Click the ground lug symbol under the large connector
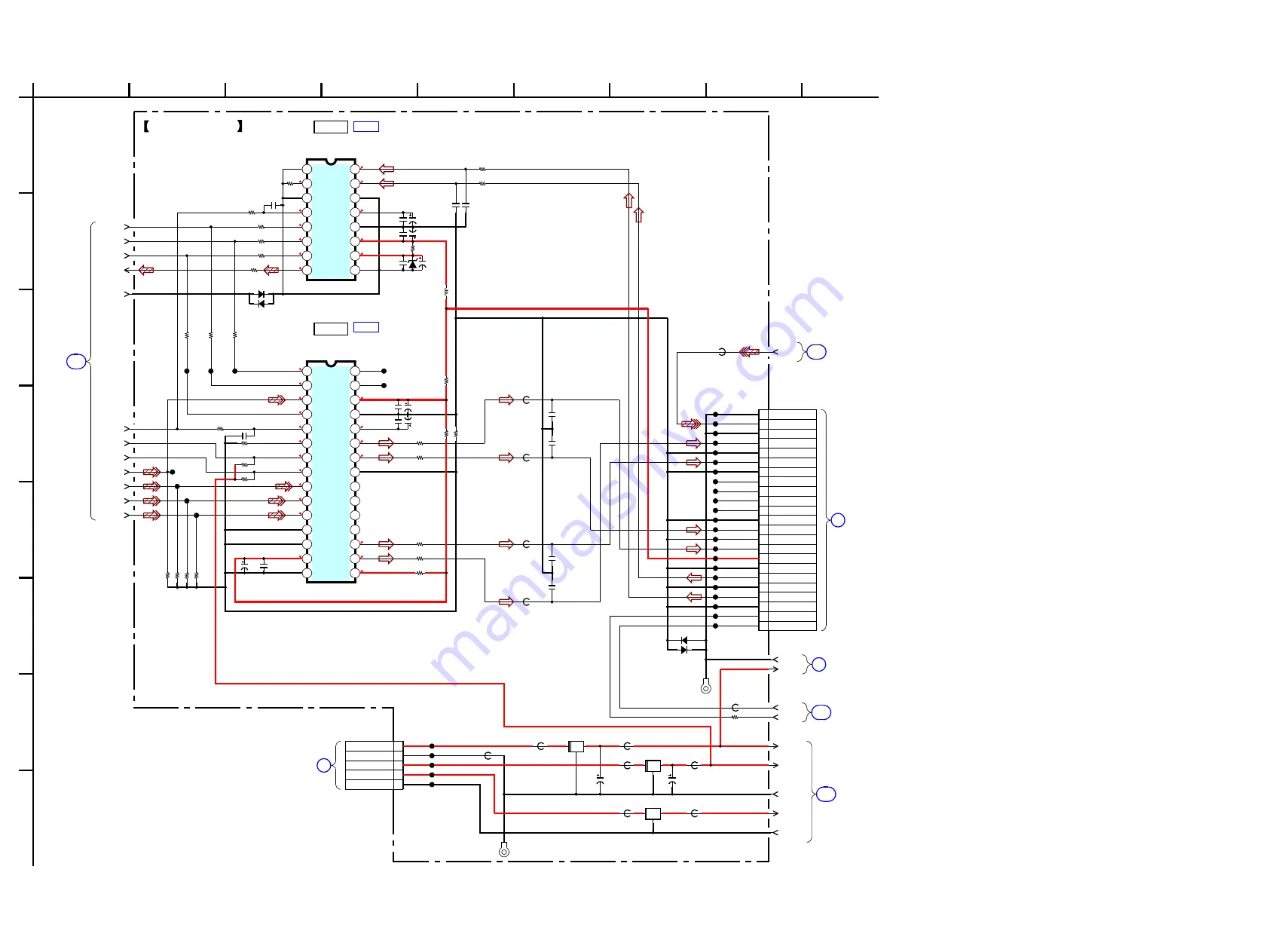 (706, 687)
